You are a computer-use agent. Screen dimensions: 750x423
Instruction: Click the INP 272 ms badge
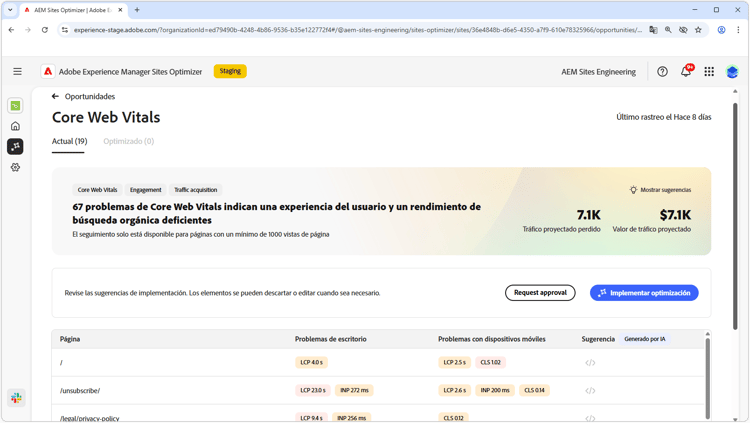coord(354,390)
